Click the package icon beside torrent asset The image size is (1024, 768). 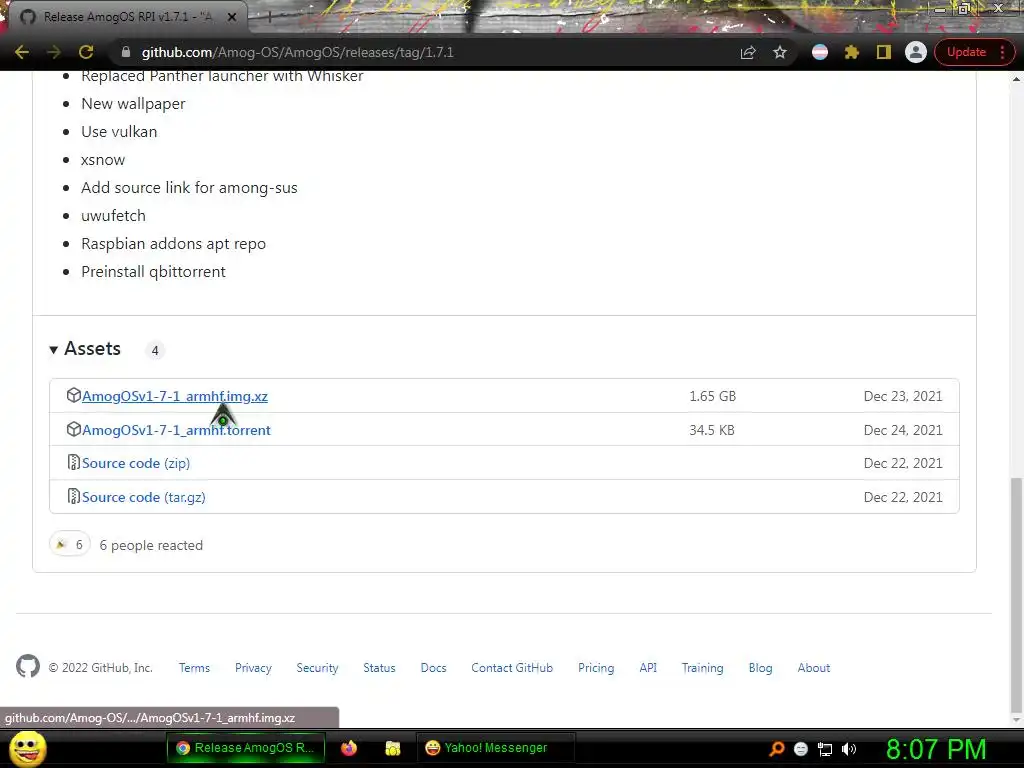(74, 429)
